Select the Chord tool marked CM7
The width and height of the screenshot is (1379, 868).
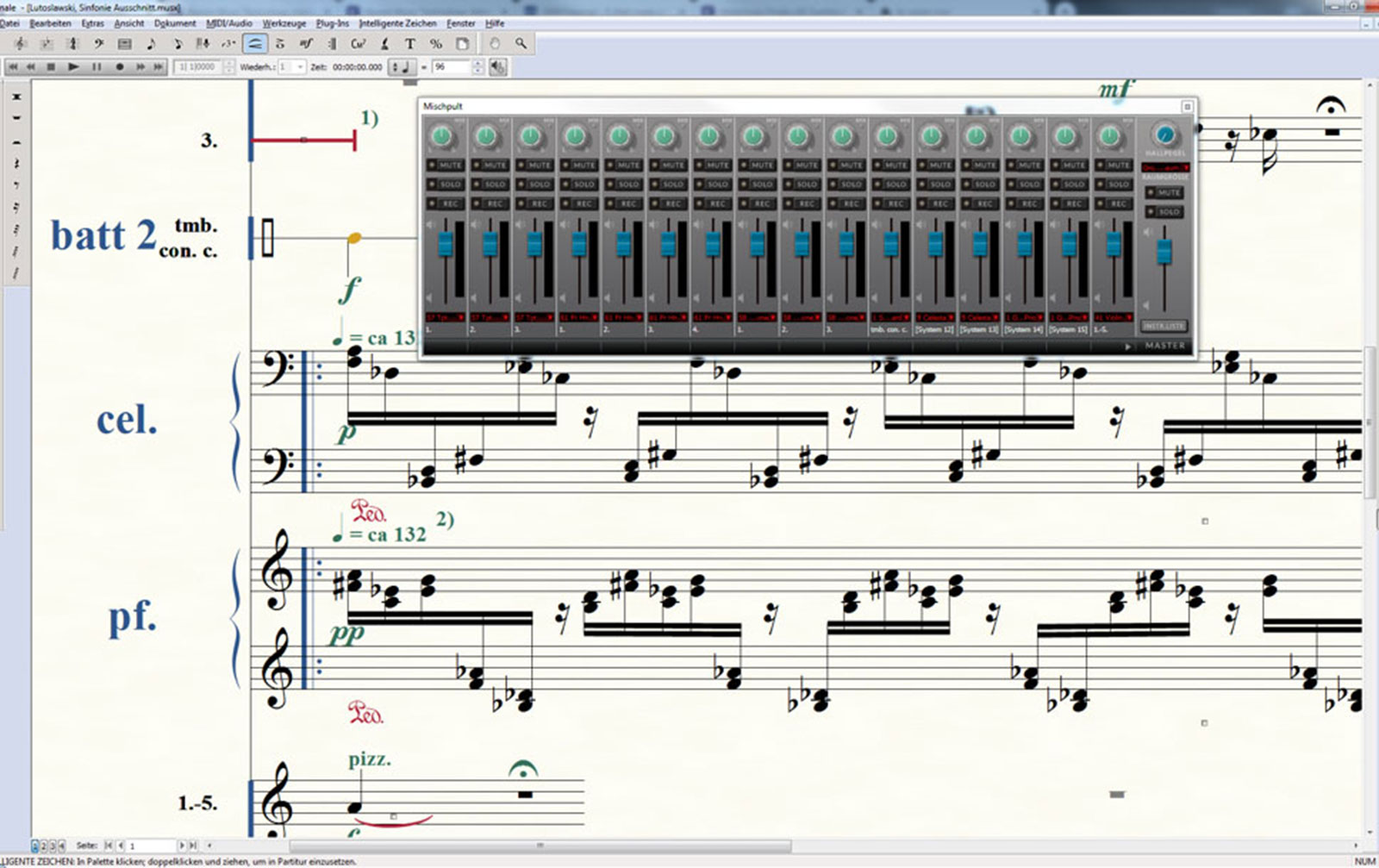coord(358,43)
